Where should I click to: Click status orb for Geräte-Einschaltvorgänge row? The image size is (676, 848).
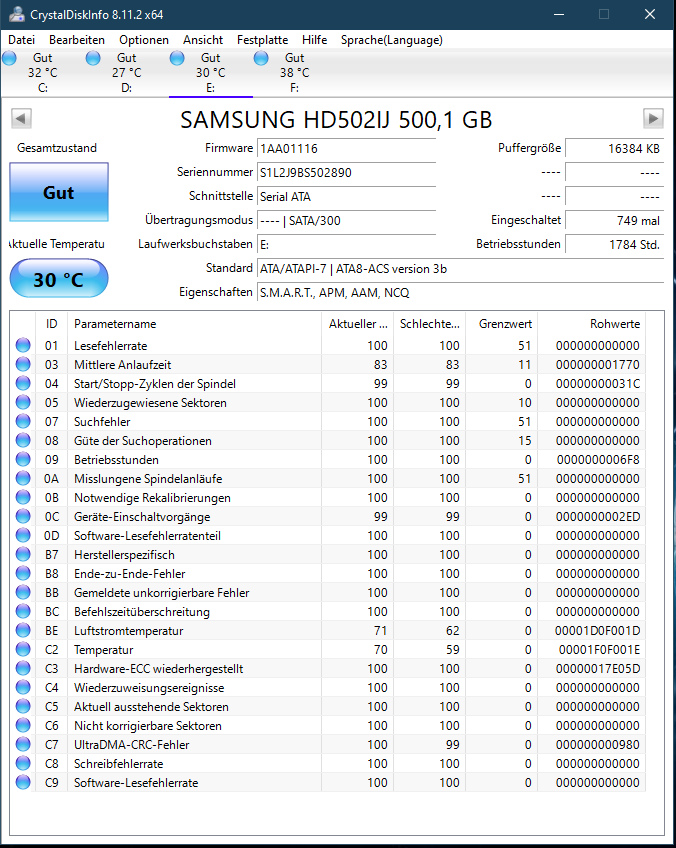tap(23, 516)
